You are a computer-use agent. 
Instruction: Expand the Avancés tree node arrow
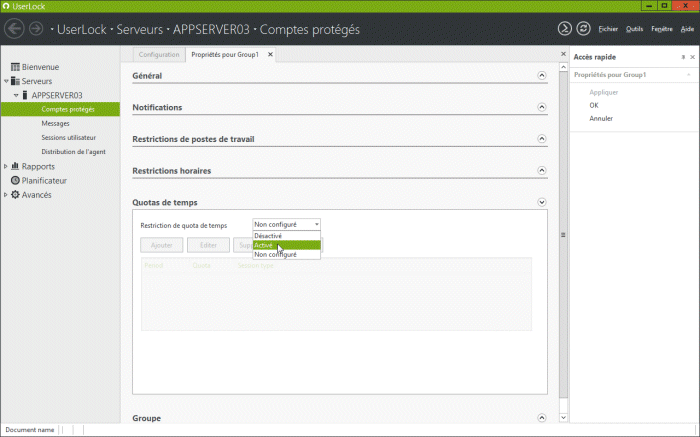coord(6,195)
